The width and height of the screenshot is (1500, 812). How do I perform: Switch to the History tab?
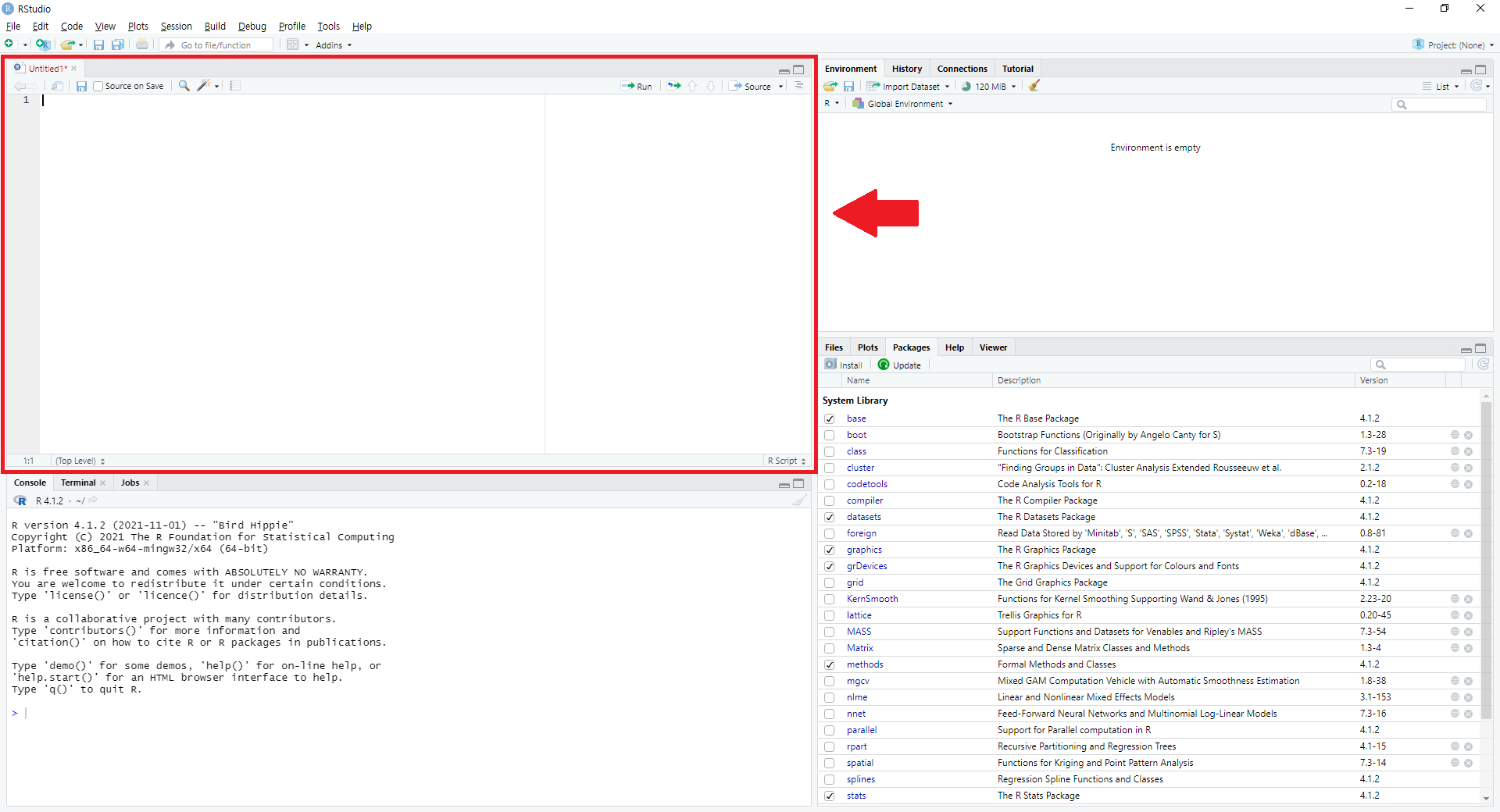(907, 69)
